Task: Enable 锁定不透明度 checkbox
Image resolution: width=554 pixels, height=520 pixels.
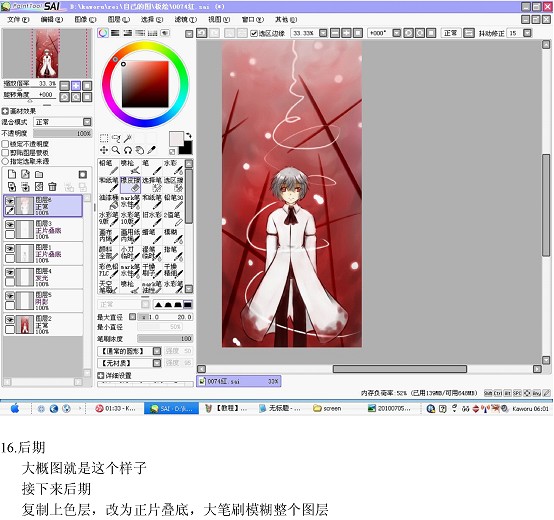Action: pos(5,144)
